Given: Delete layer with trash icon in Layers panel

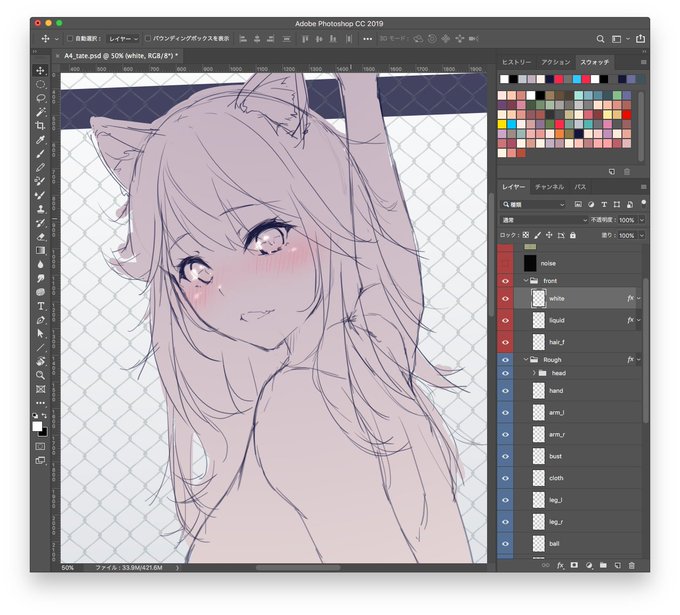Looking at the screenshot, I should coord(632,566).
